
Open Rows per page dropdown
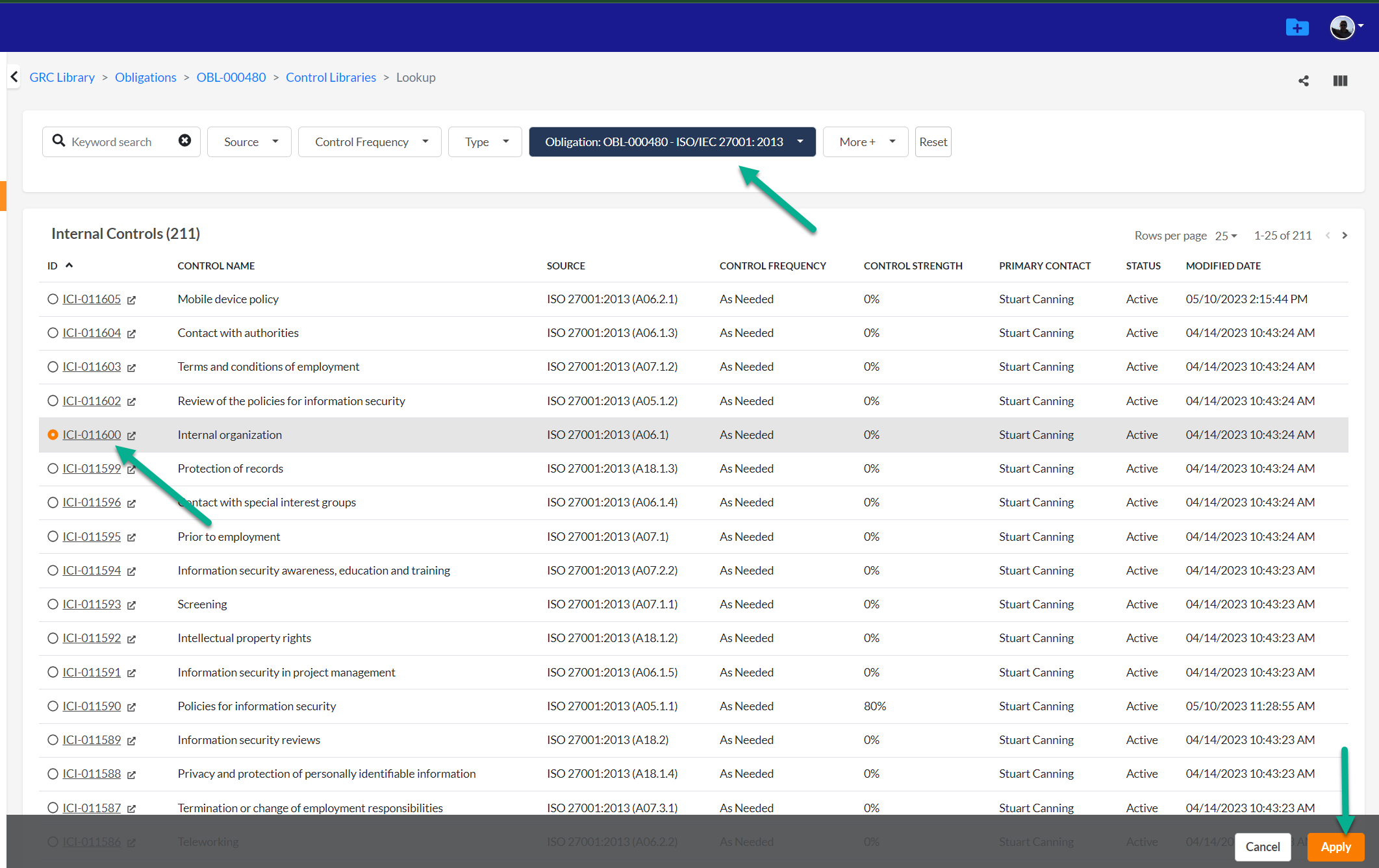pyautogui.click(x=1226, y=236)
